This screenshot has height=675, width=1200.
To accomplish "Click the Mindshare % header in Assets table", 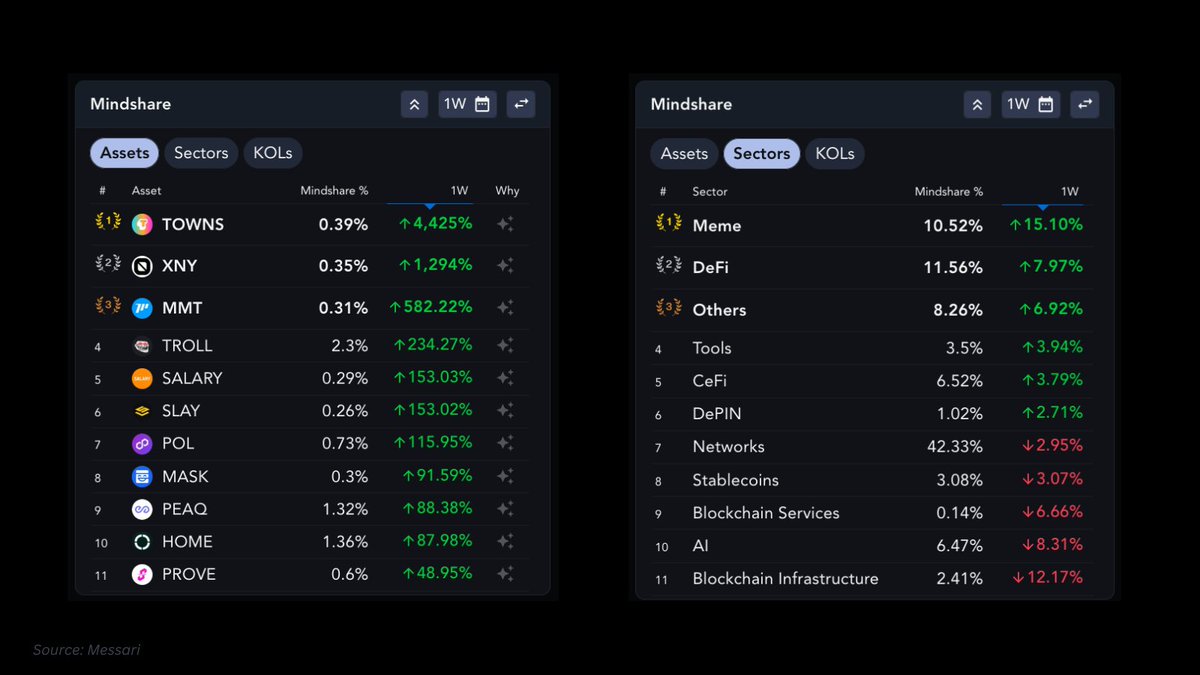I will 334,191.
